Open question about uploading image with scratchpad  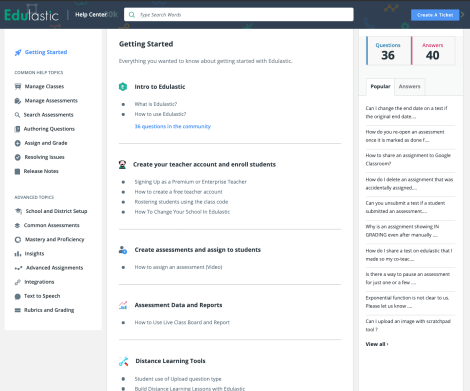pos(408,325)
